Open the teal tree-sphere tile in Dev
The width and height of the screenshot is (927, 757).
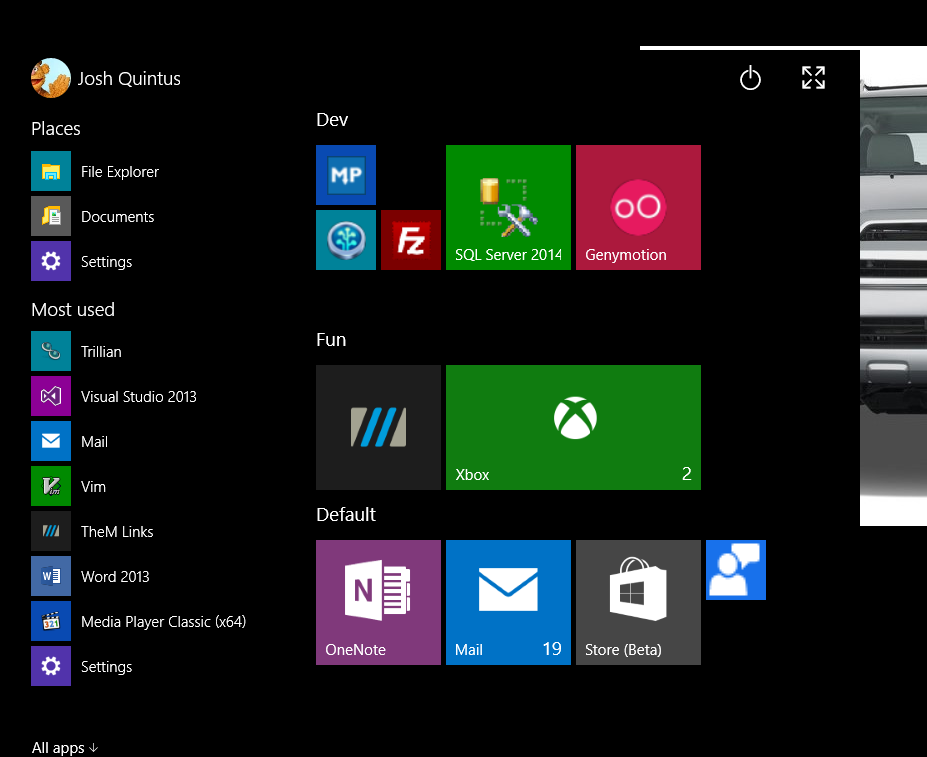pos(346,240)
